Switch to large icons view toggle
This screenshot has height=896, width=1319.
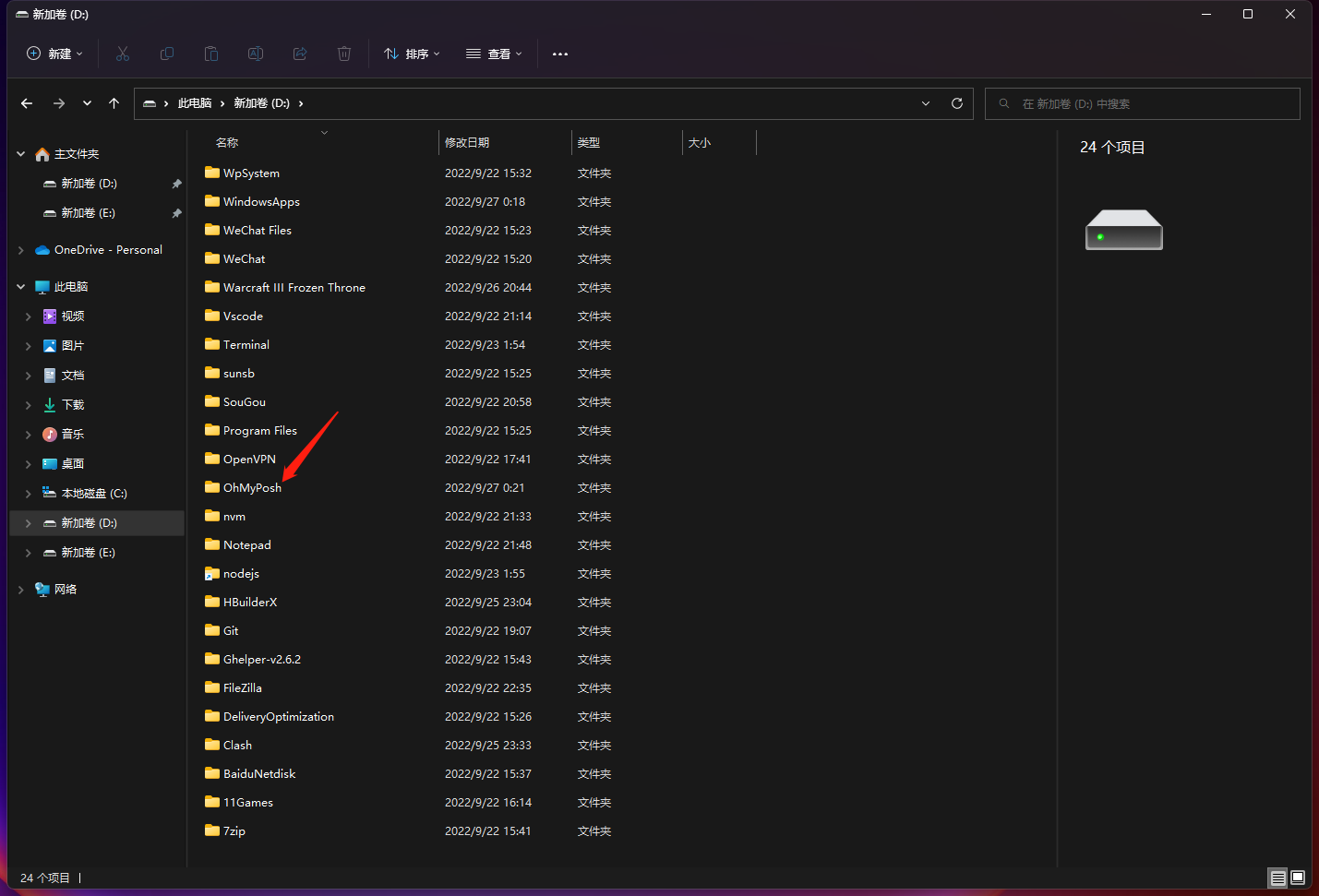tap(1298, 878)
